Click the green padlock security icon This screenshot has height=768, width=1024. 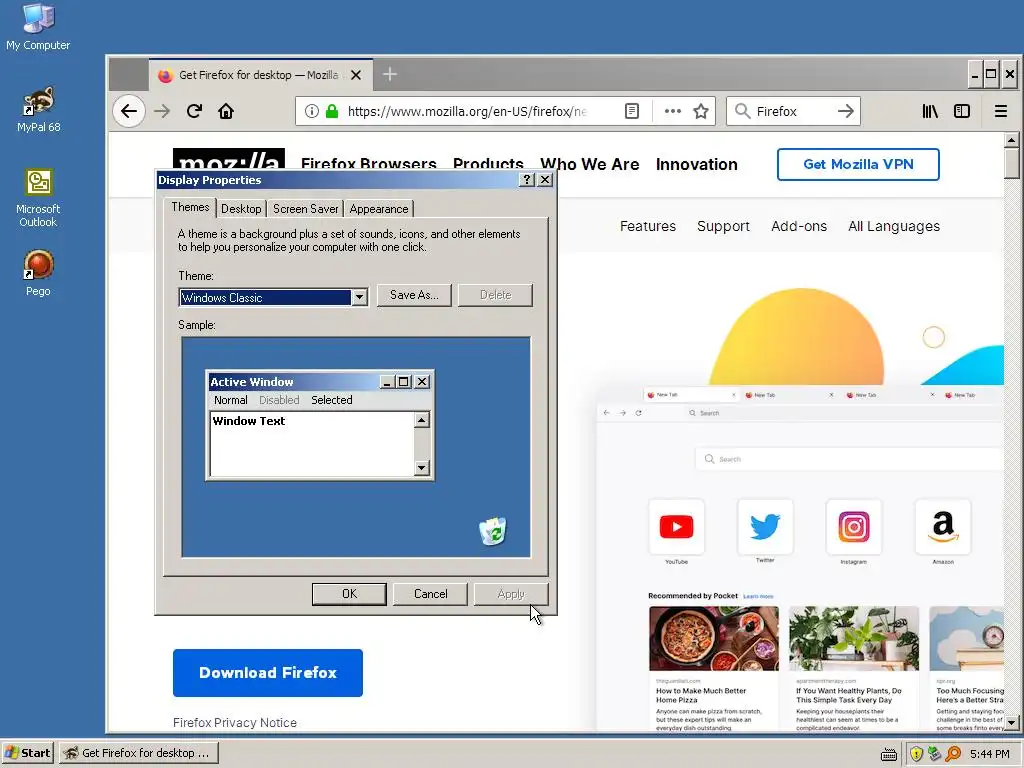(x=332, y=111)
